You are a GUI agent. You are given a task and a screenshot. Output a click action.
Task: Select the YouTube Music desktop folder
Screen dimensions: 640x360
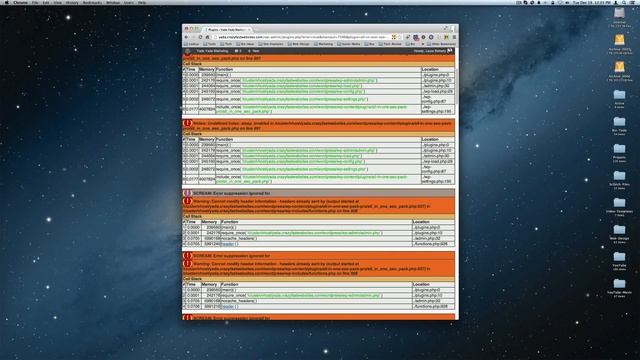[619, 284]
